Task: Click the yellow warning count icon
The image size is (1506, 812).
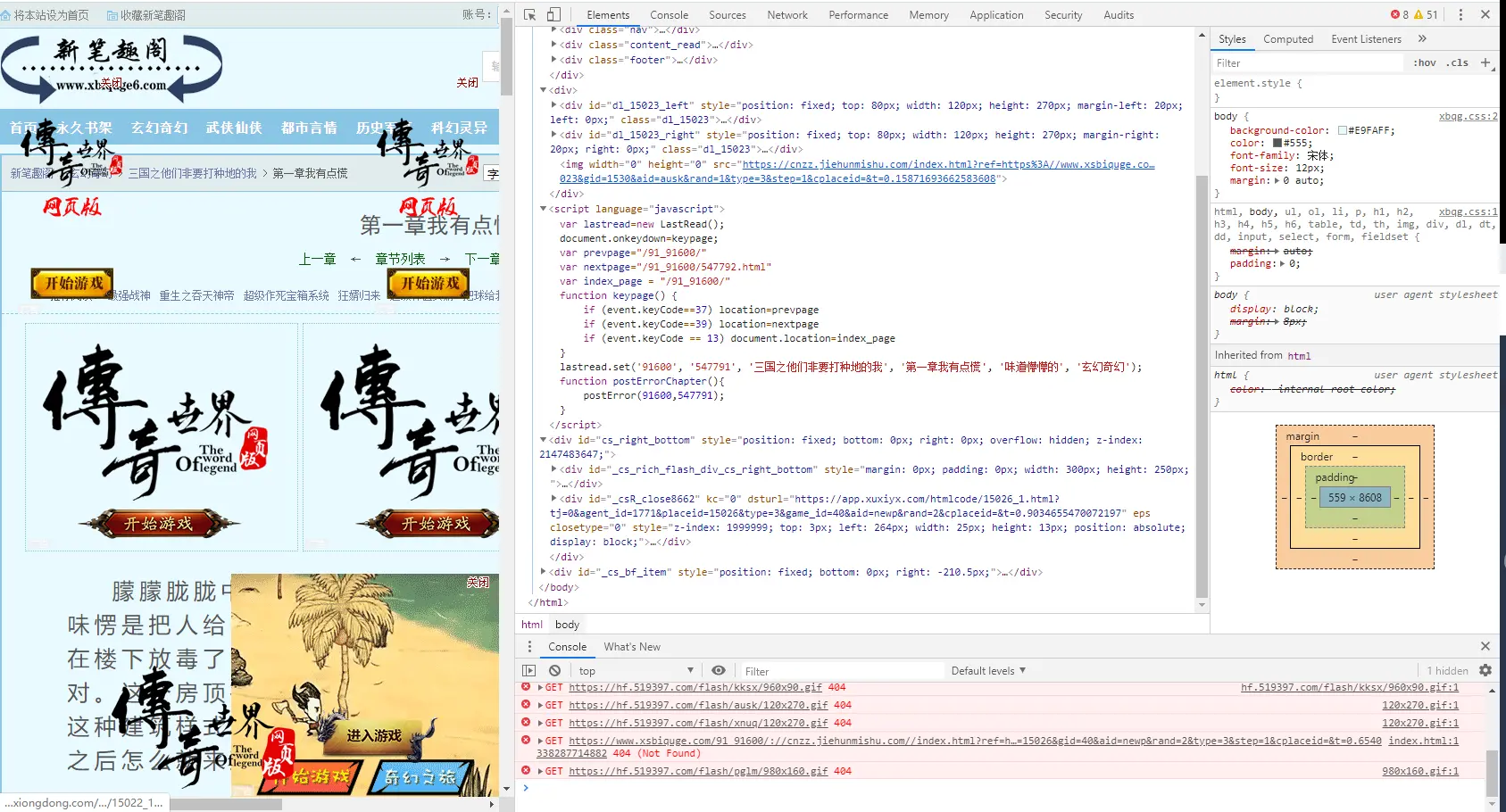Action: click(1419, 14)
